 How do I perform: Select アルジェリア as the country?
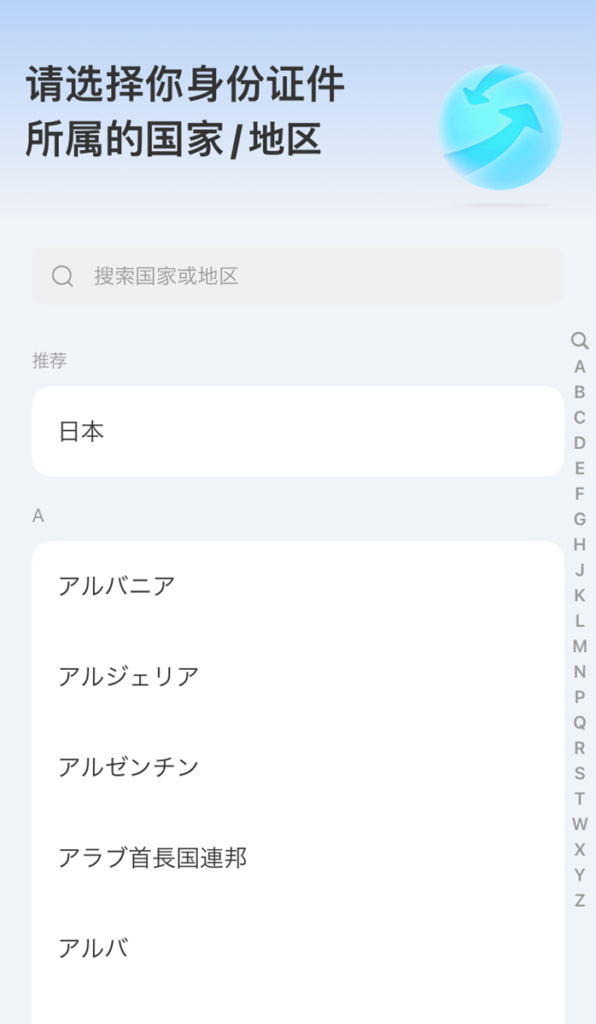point(298,676)
